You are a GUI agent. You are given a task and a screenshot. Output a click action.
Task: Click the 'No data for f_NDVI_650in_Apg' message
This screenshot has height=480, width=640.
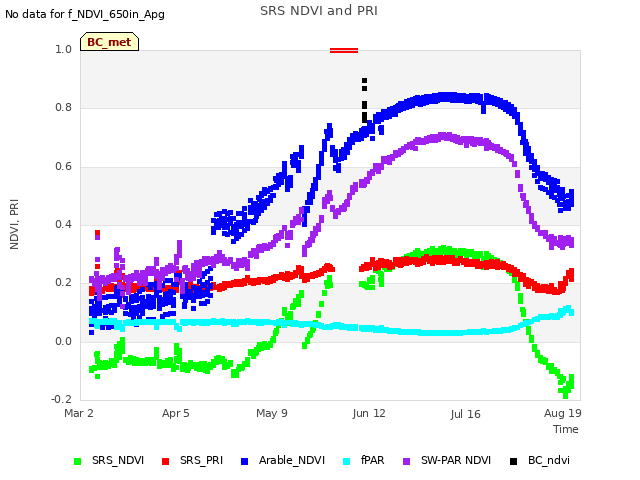(85, 14)
